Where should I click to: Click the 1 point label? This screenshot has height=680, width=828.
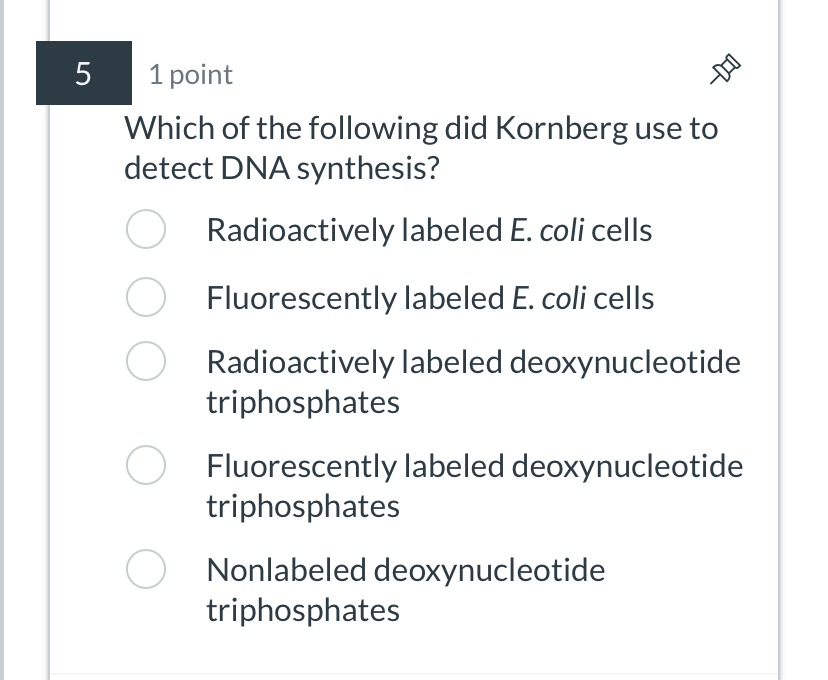tap(189, 74)
